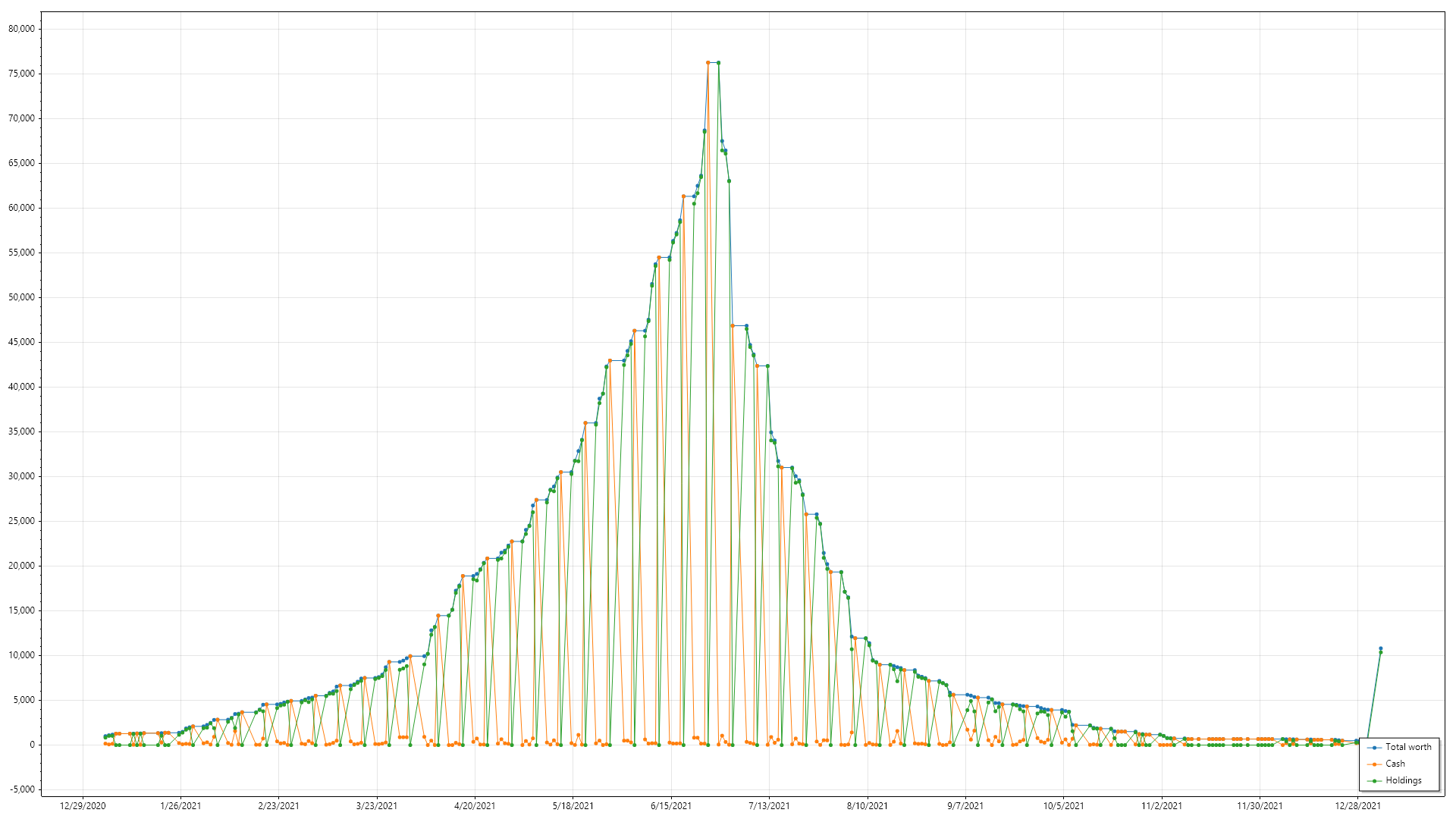Viewport: 1456px width, 819px height.
Task: Click the green Holdings legend marker
Action: (1374, 781)
